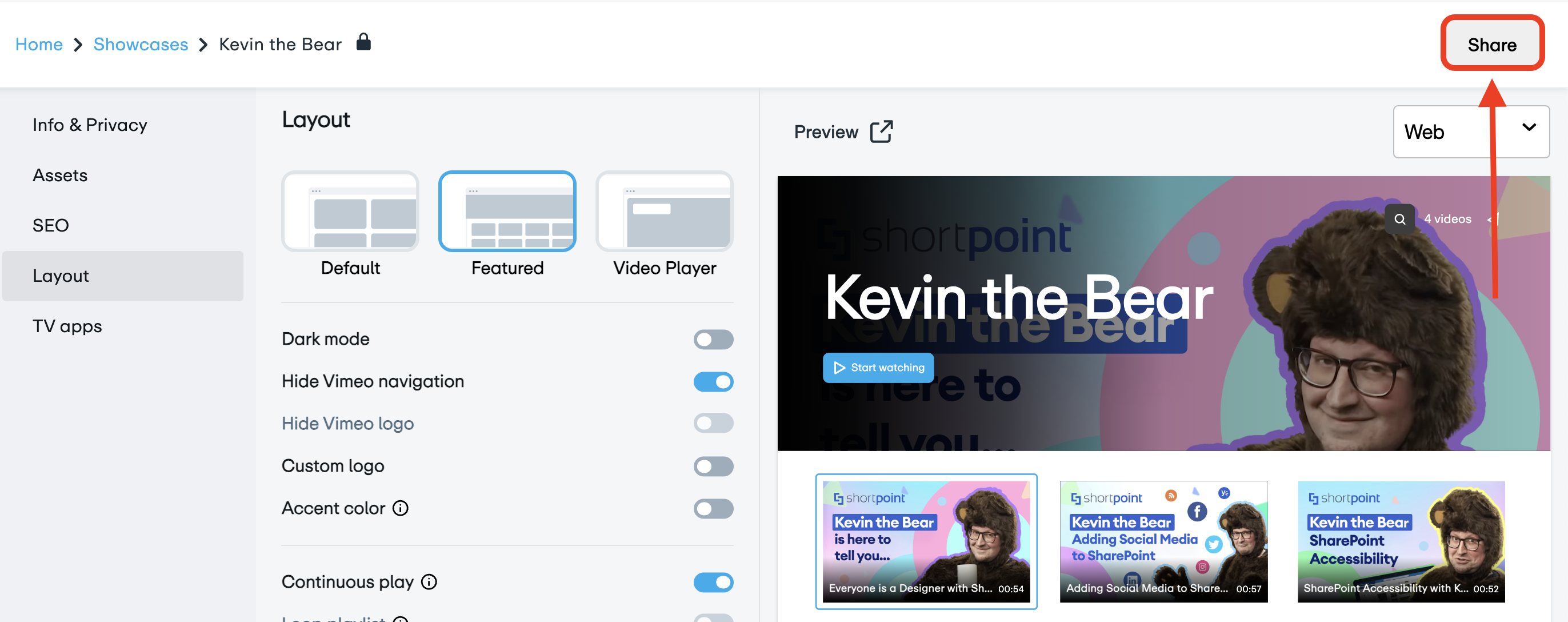Navigate to Showcases breadcrumb link
The width and height of the screenshot is (1568, 622).
(x=141, y=45)
